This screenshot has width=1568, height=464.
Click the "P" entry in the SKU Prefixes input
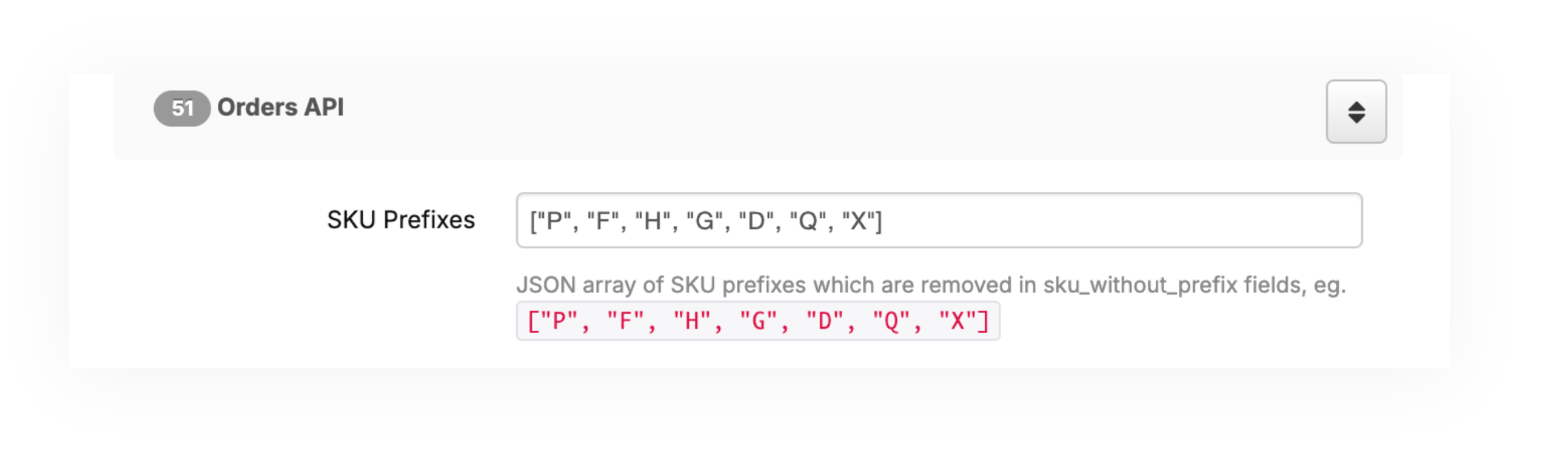pos(553,221)
